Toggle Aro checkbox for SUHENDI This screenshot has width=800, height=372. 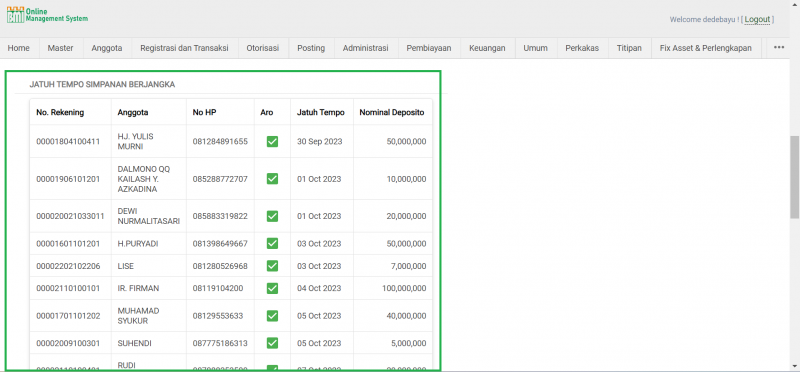point(272,343)
